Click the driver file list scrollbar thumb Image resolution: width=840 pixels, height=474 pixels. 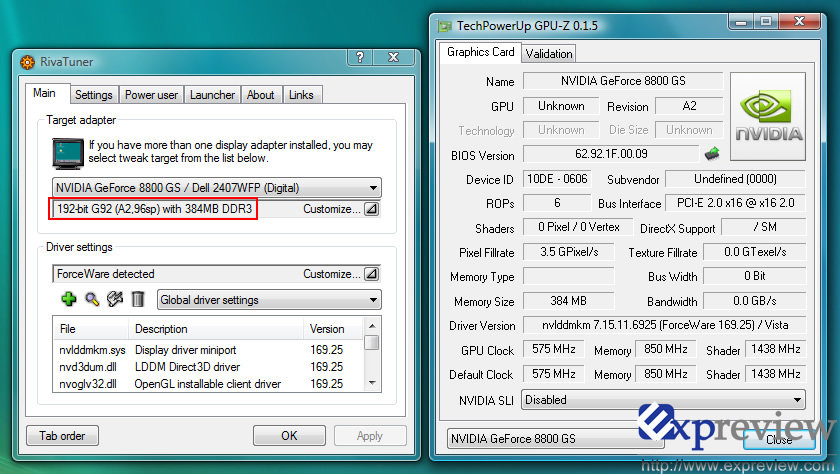pos(372,342)
